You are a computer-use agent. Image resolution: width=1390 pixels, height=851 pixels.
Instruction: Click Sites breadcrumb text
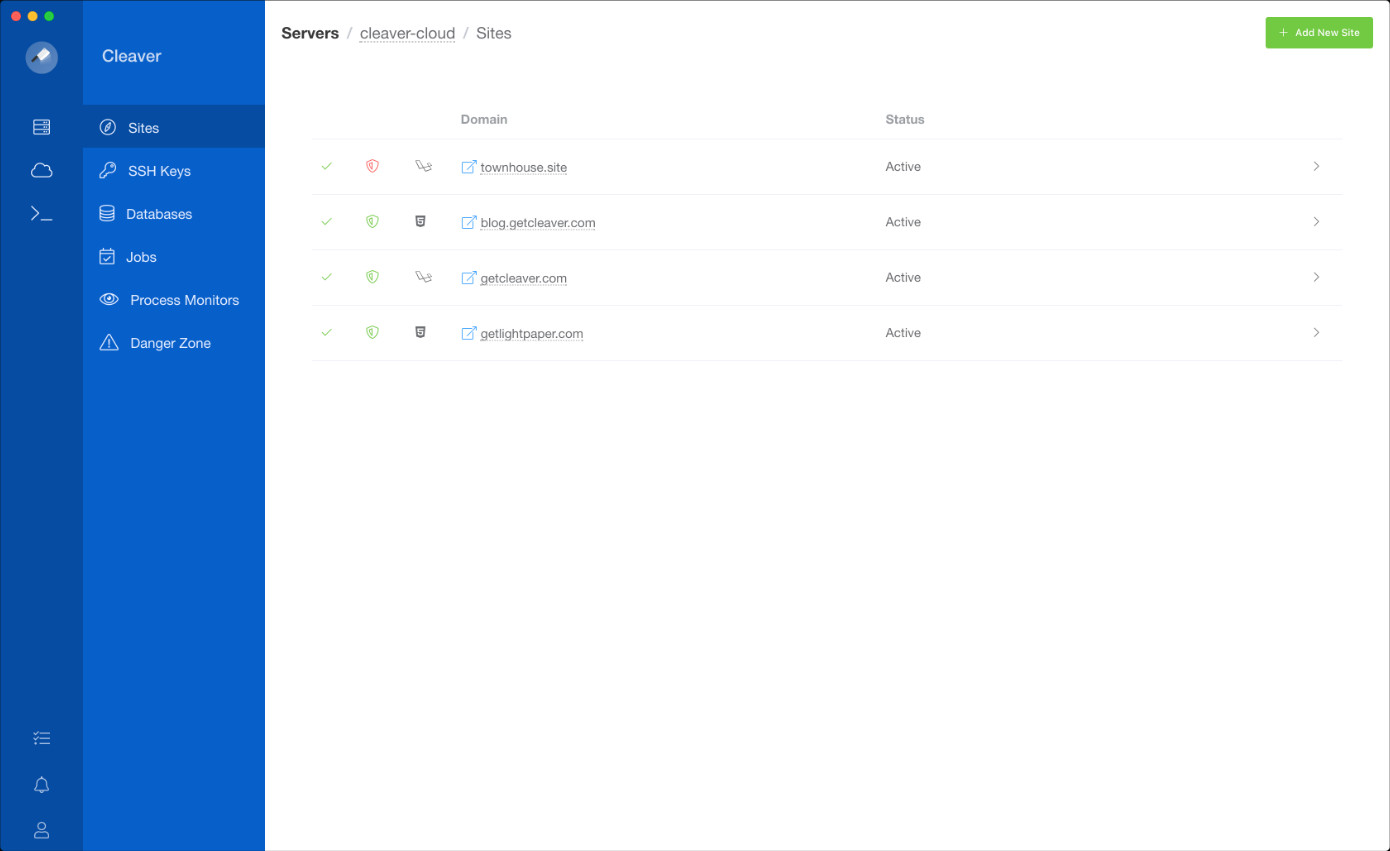pos(494,33)
